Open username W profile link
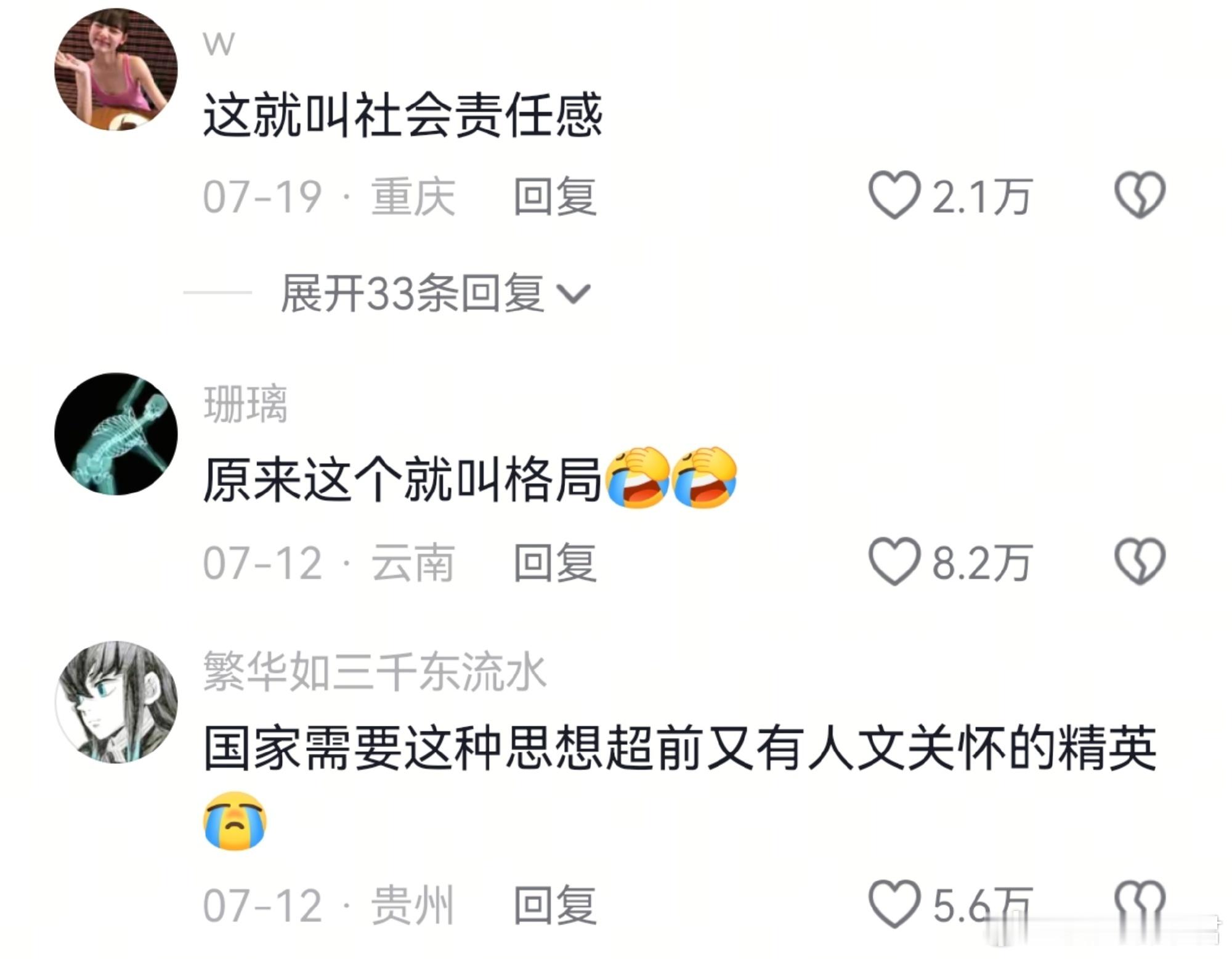 (219, 44)
